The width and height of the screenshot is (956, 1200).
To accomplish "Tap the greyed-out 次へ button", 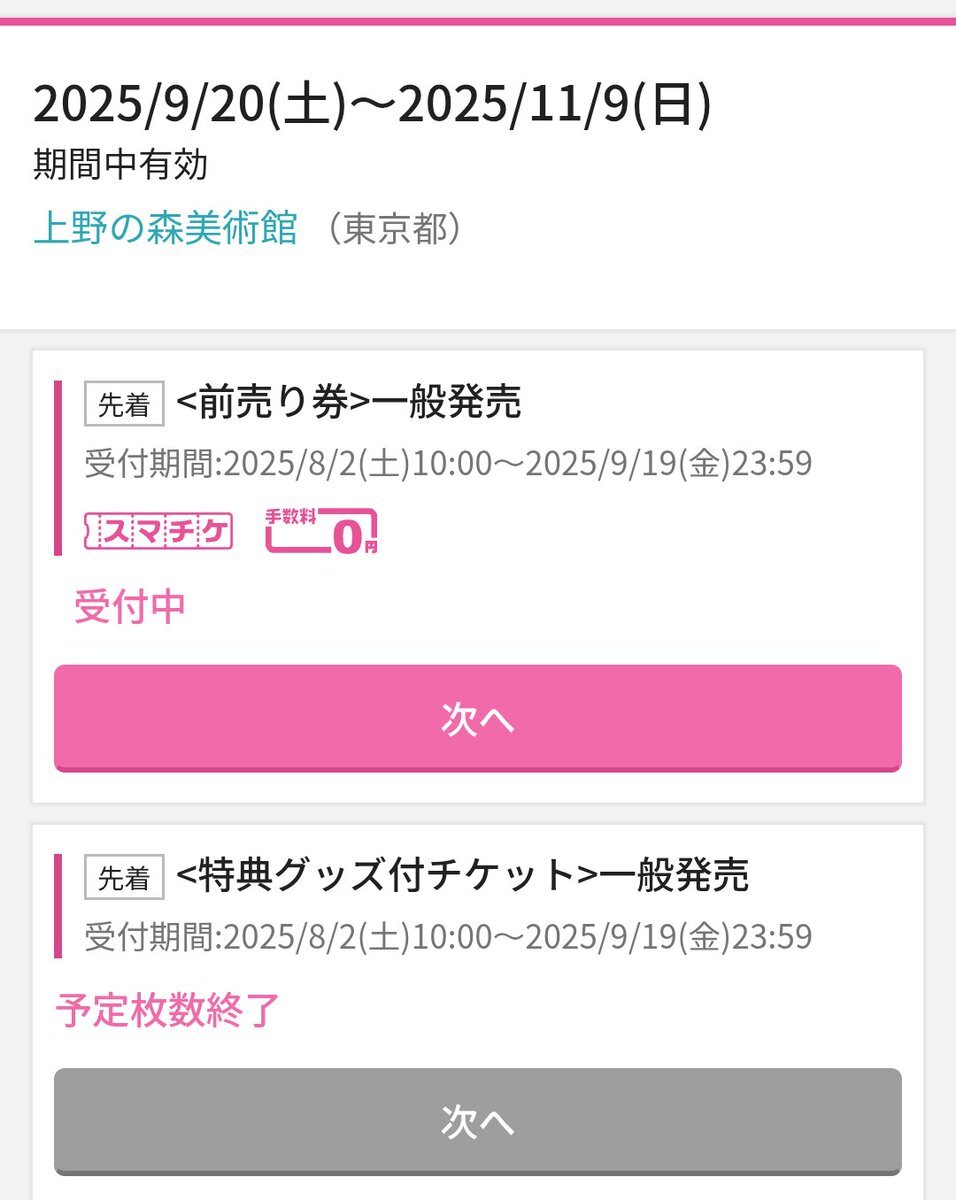I will click(x=478, y=1122).
